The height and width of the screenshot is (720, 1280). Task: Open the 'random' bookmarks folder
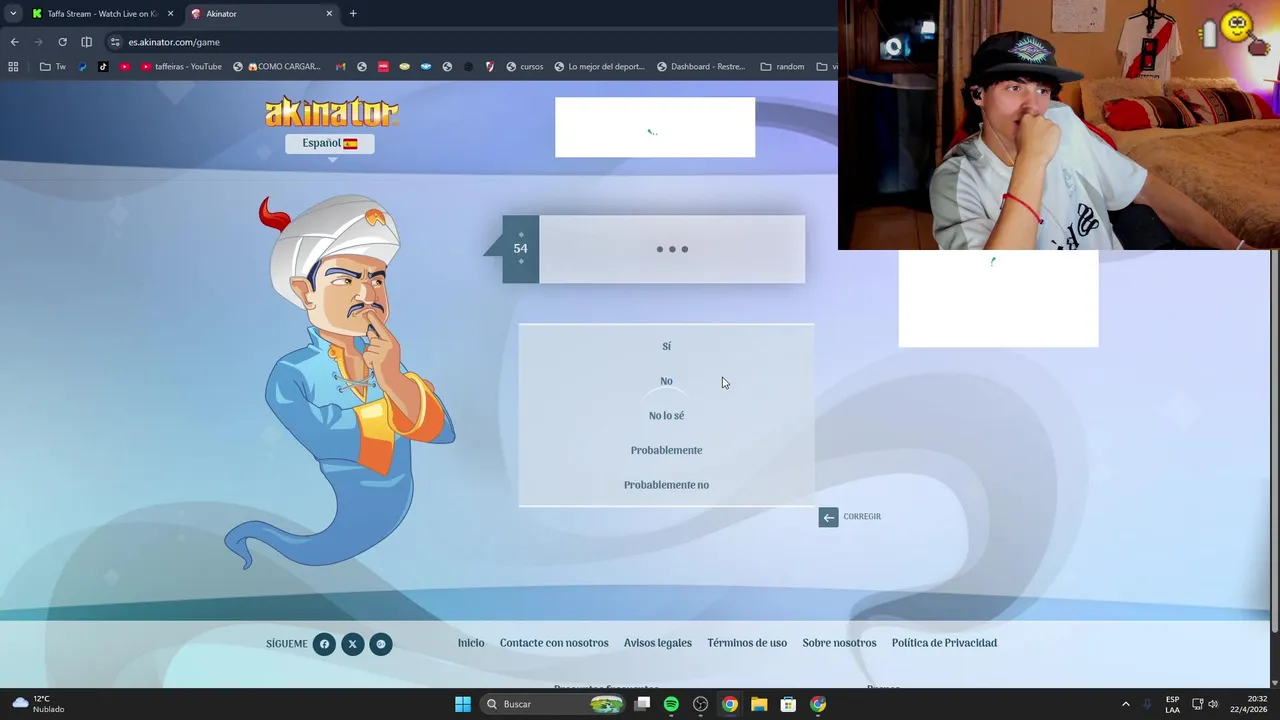(x=782, y=67)
